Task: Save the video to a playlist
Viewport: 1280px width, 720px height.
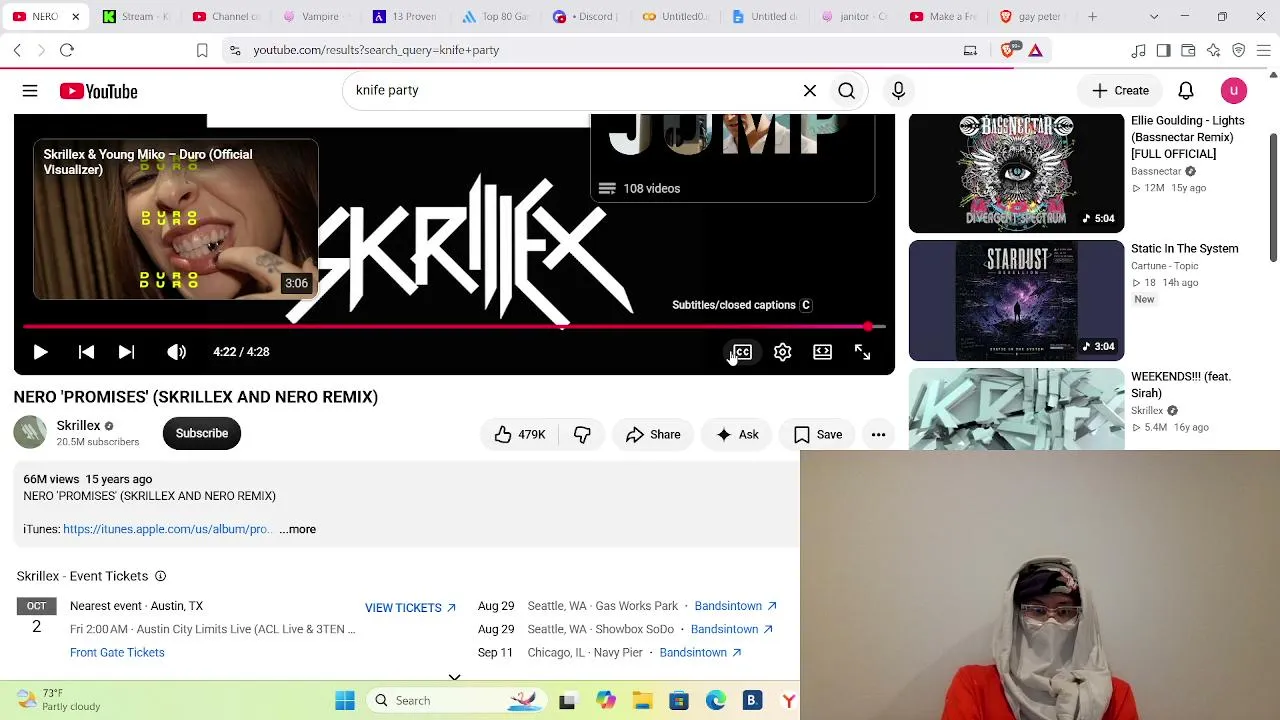Action: [x=818, y=434]
